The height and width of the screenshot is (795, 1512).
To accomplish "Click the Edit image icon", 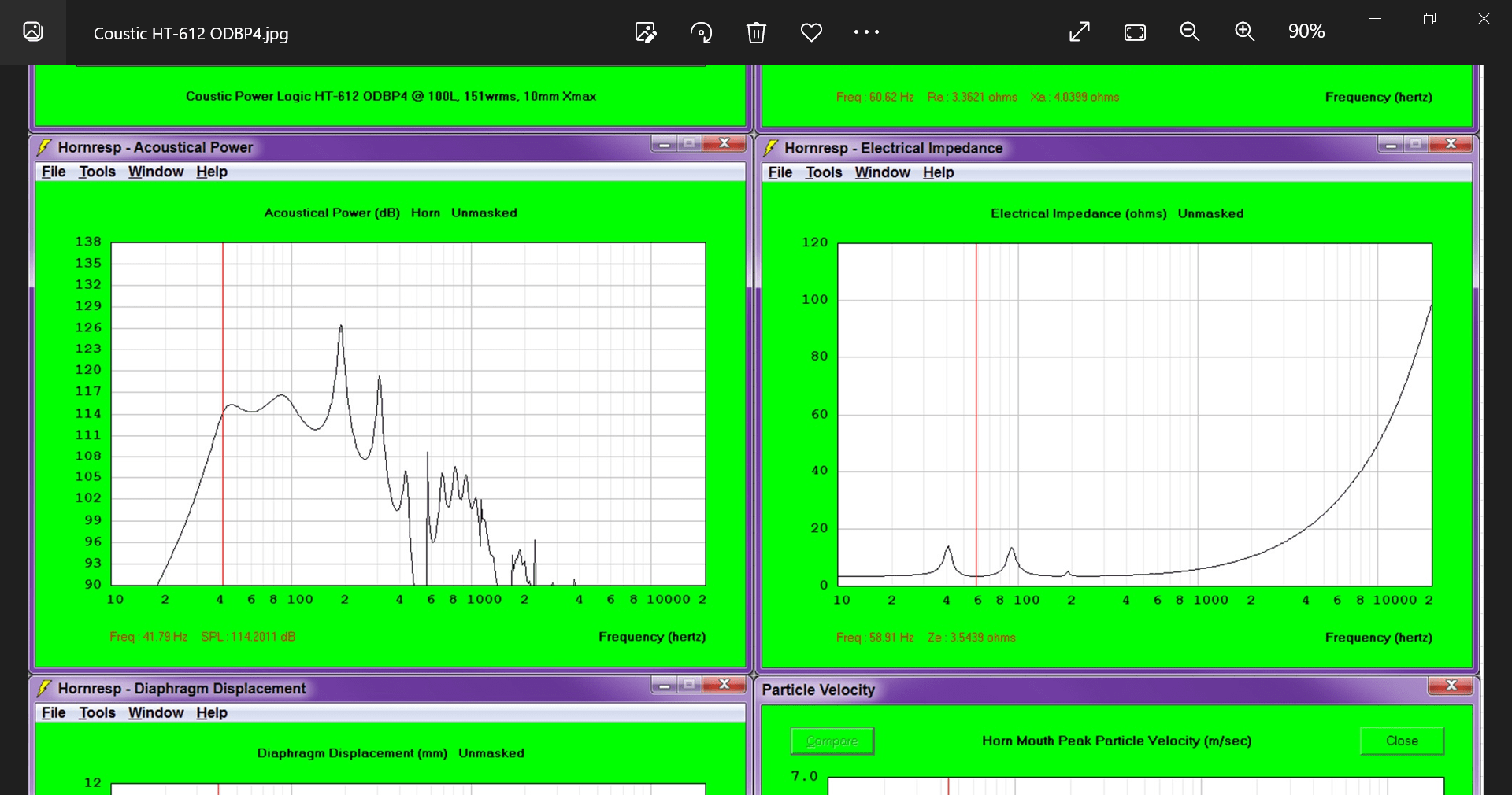I will pos(646,32).
